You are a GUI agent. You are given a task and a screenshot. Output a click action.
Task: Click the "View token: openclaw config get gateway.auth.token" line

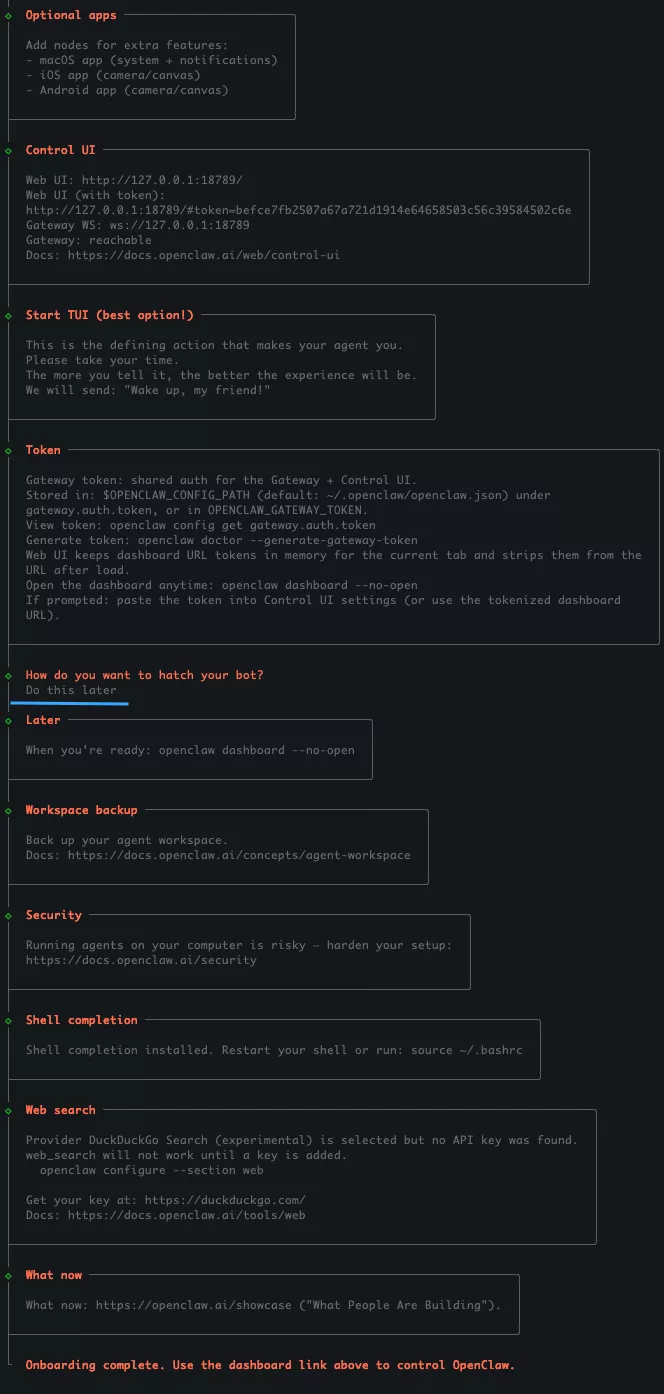(201, 525)
